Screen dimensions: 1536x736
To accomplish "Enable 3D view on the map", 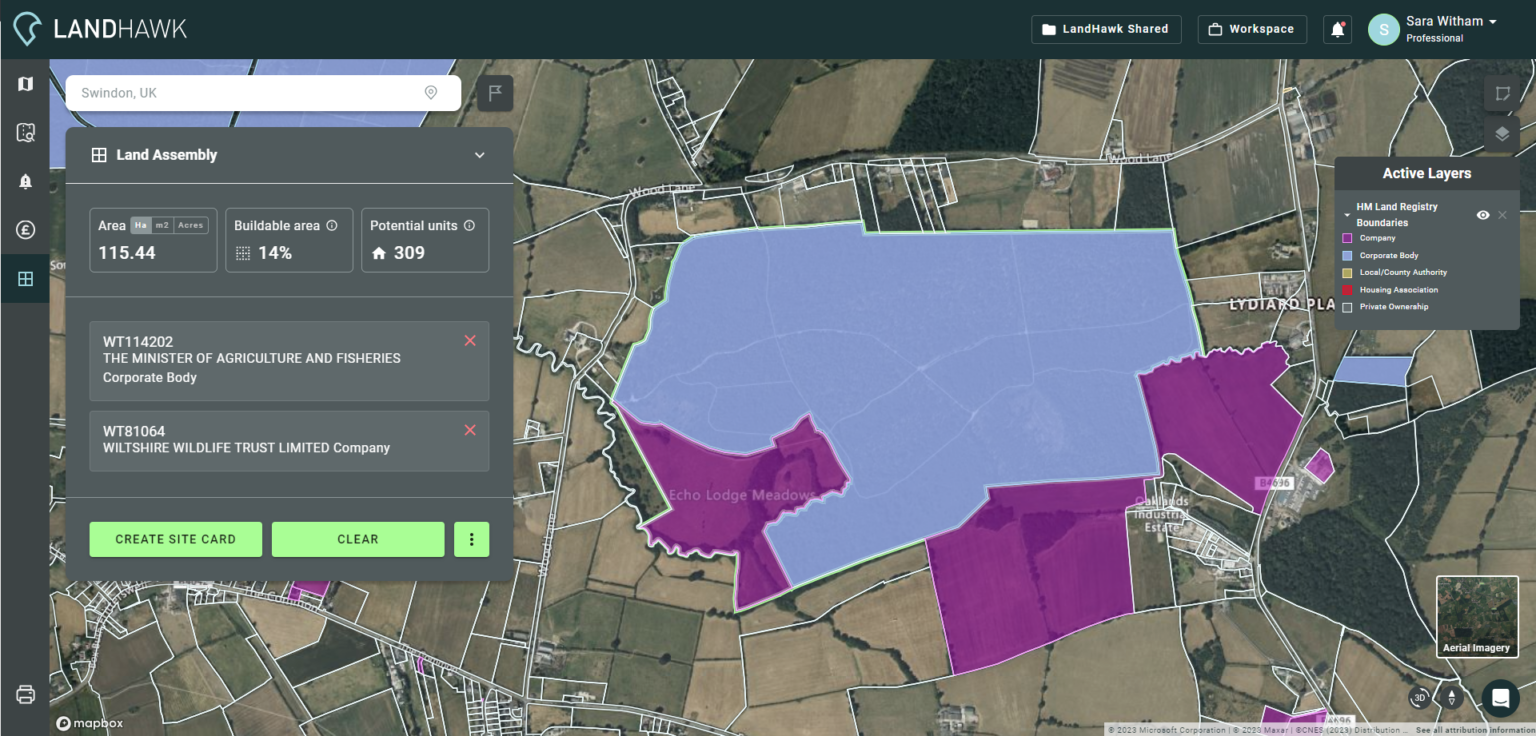I will (x=1417, y=698).
